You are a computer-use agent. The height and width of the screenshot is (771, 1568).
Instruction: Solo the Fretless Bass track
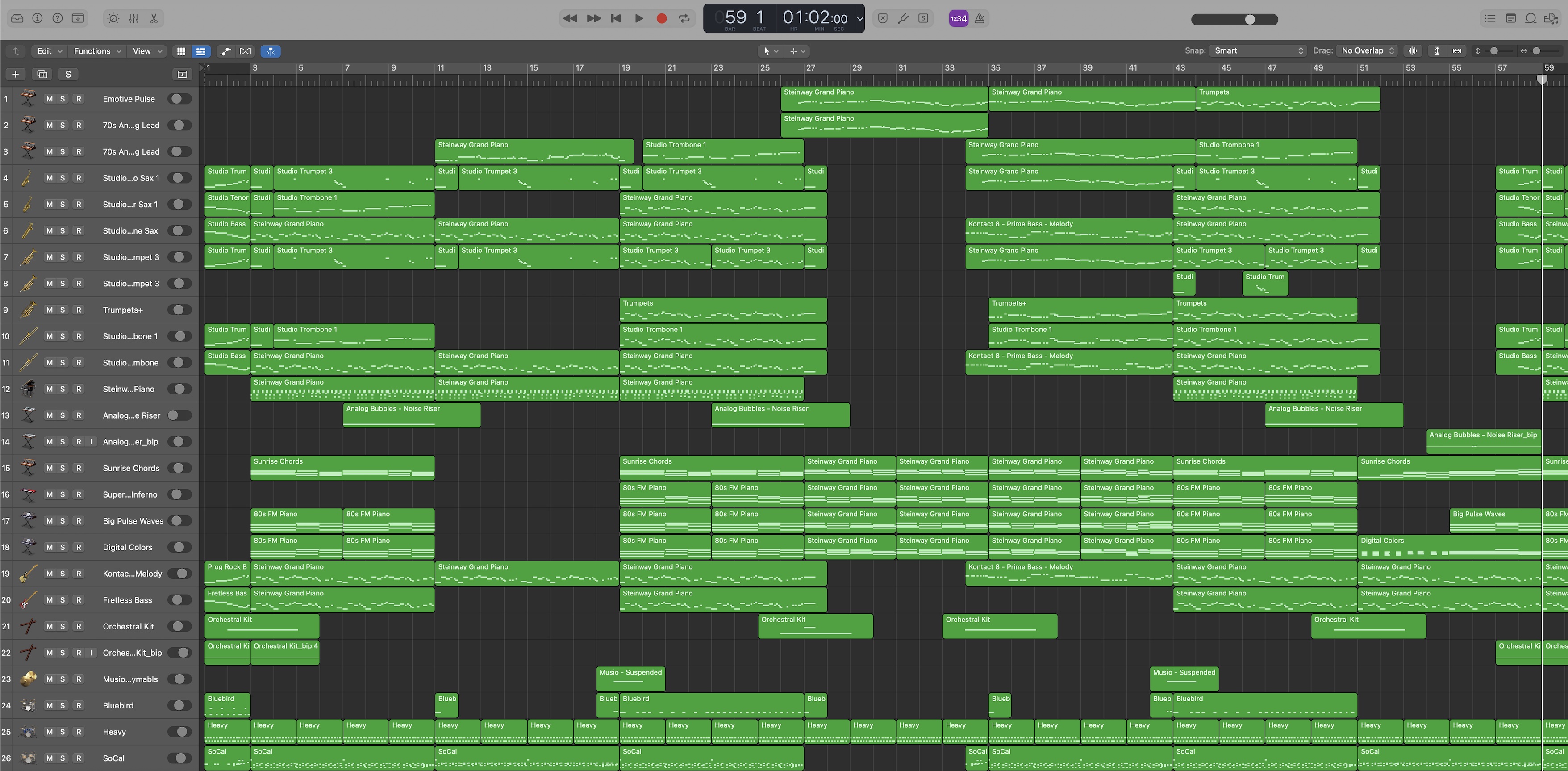tap(62, 600)
